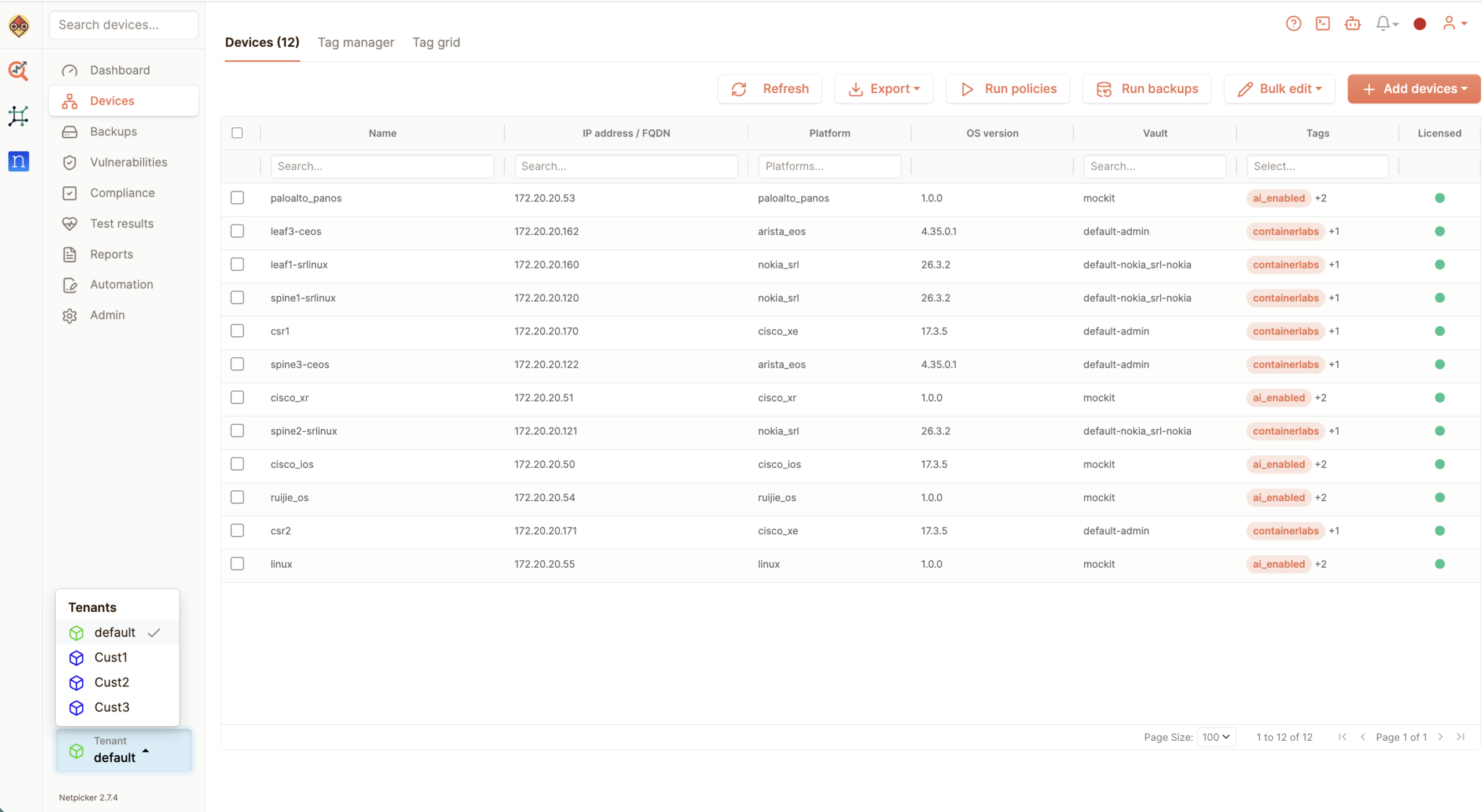
Task: Check the leaf1-srlinux row checkbox
Action: click(x=237, y=264)
